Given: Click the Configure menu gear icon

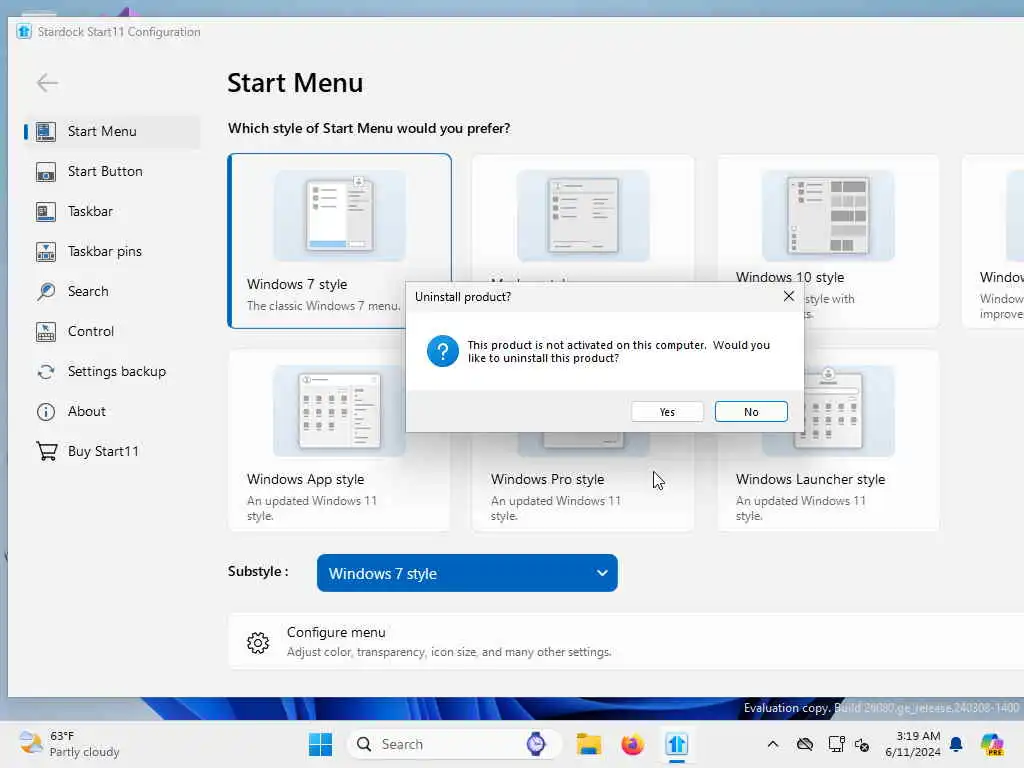Looking at the screenshot, I should point(258,643).
